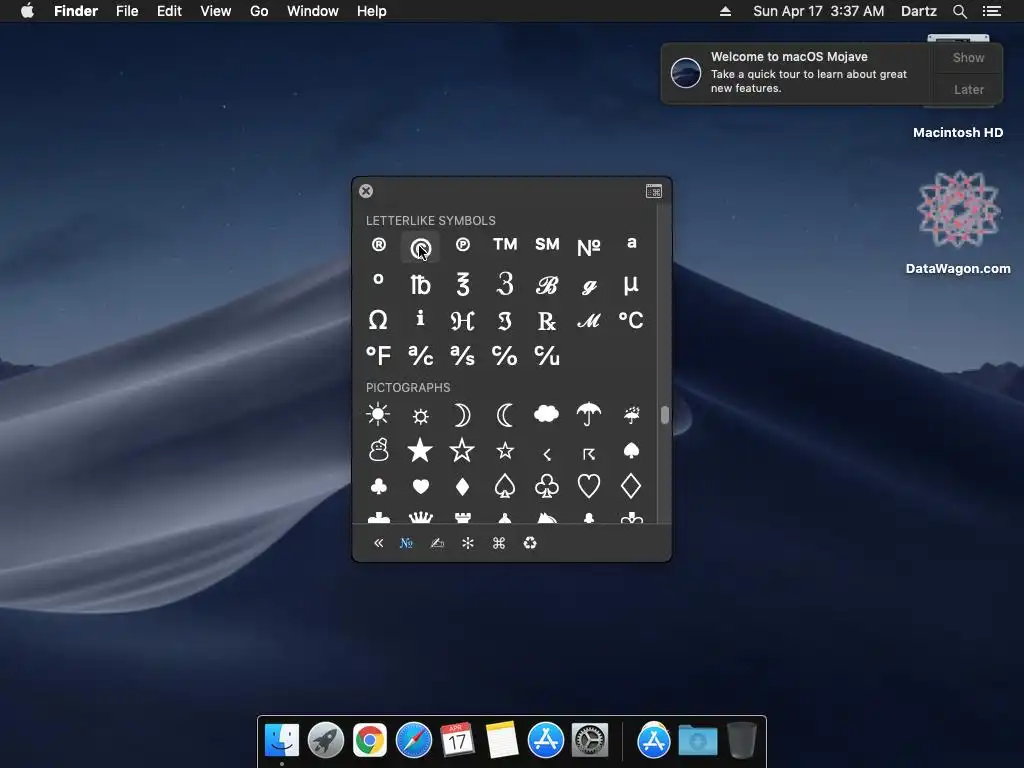Open the View menu
1024x768 pixels.
click(216, 11)
